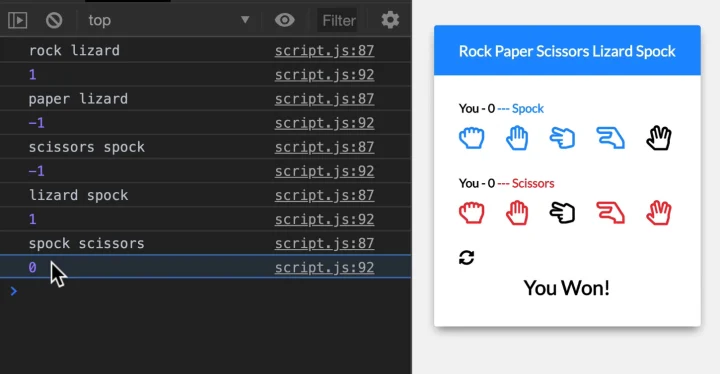
Task: Toggle the live expression eye icon
Action: pos(285,20)
